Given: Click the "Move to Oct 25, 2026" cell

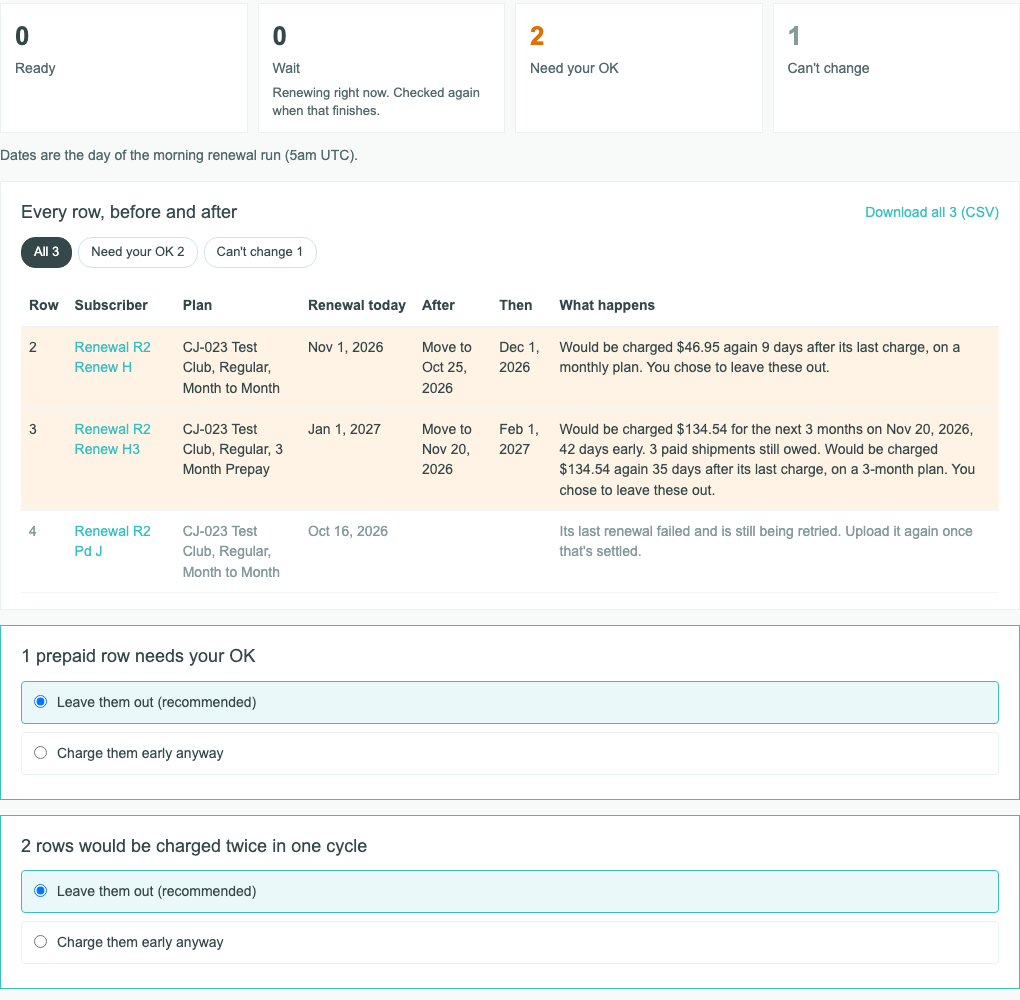Looking at the screenshot, I should (447, 368).
